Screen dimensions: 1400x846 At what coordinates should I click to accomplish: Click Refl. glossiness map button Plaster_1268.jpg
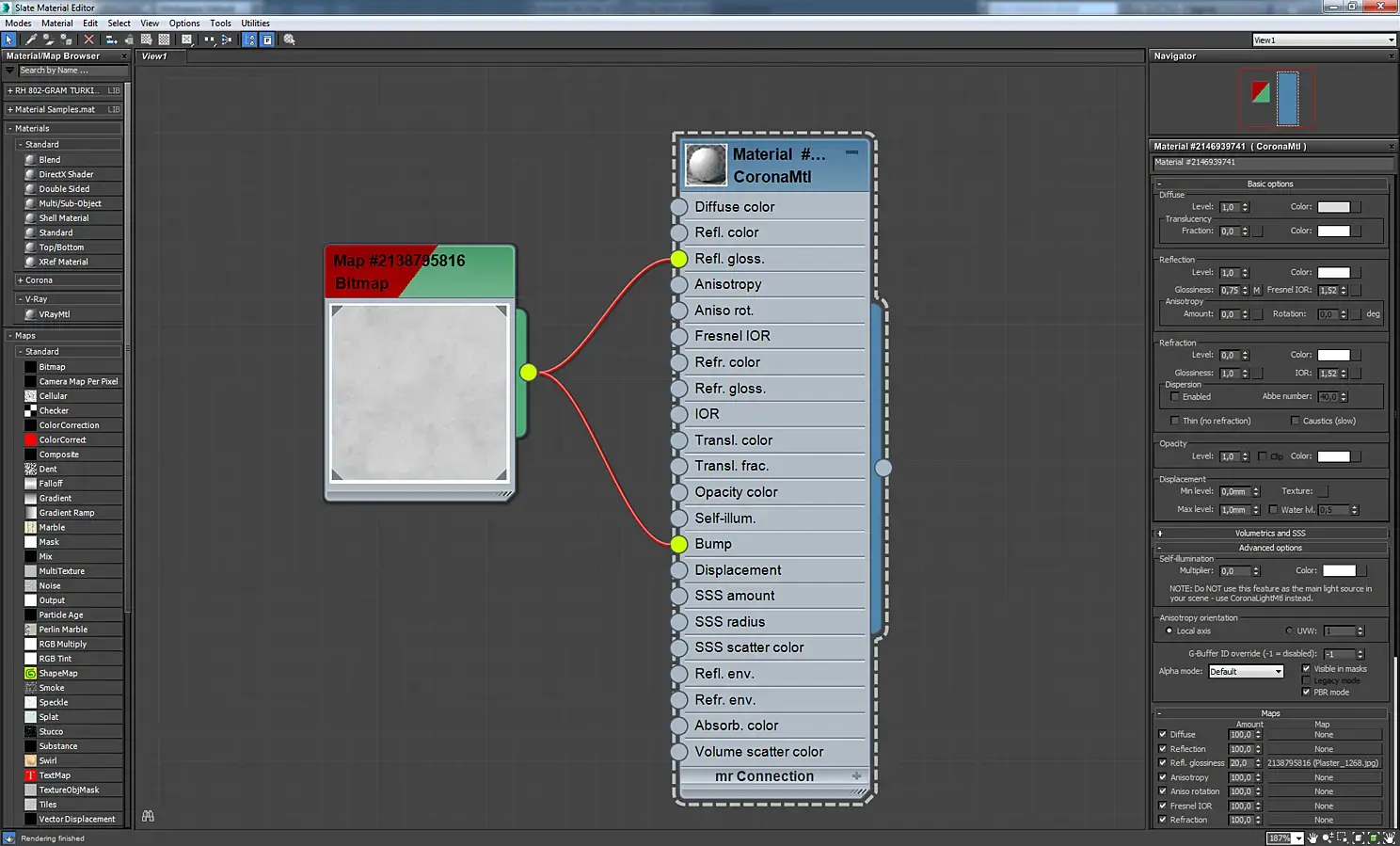click(1323, 763)
